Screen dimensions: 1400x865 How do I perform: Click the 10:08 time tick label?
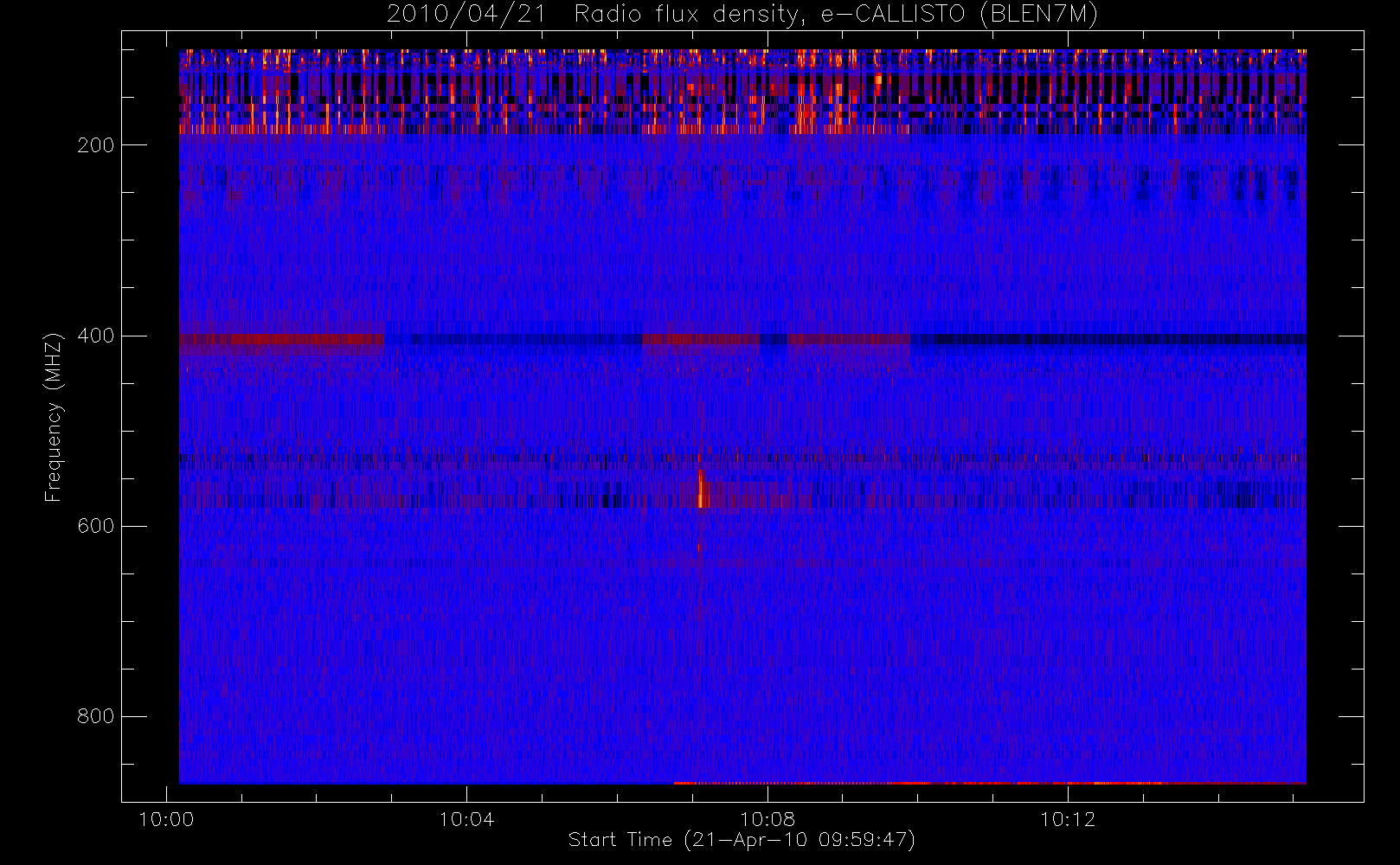[767, 818]
